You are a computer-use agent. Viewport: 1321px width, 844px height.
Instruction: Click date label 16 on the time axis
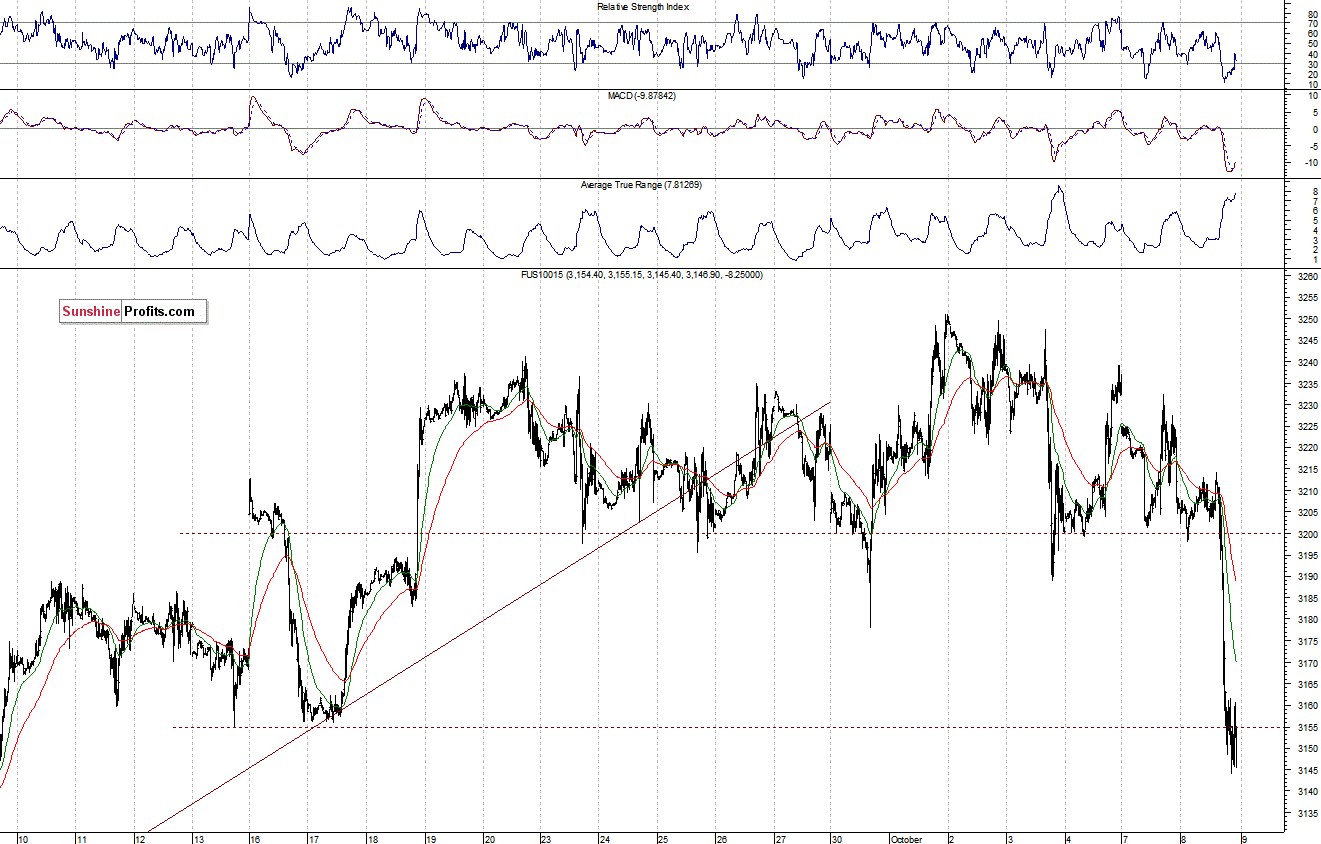256,839
